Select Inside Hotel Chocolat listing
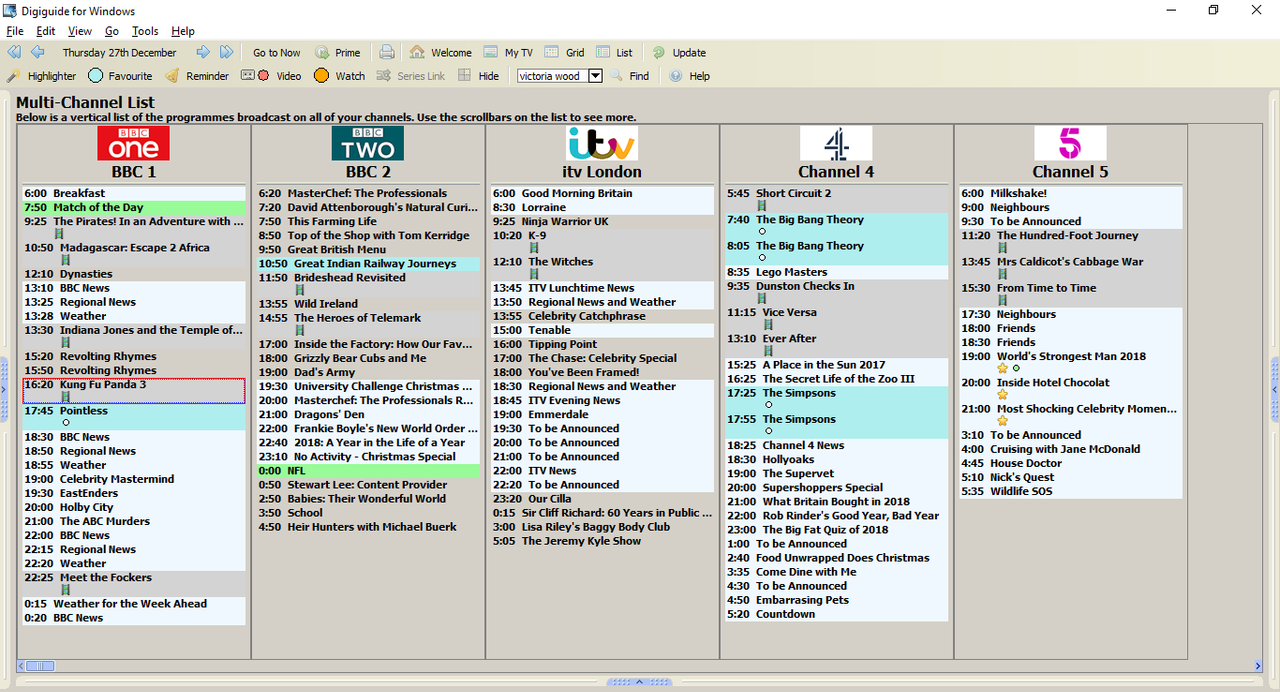 coord(1071,388)
